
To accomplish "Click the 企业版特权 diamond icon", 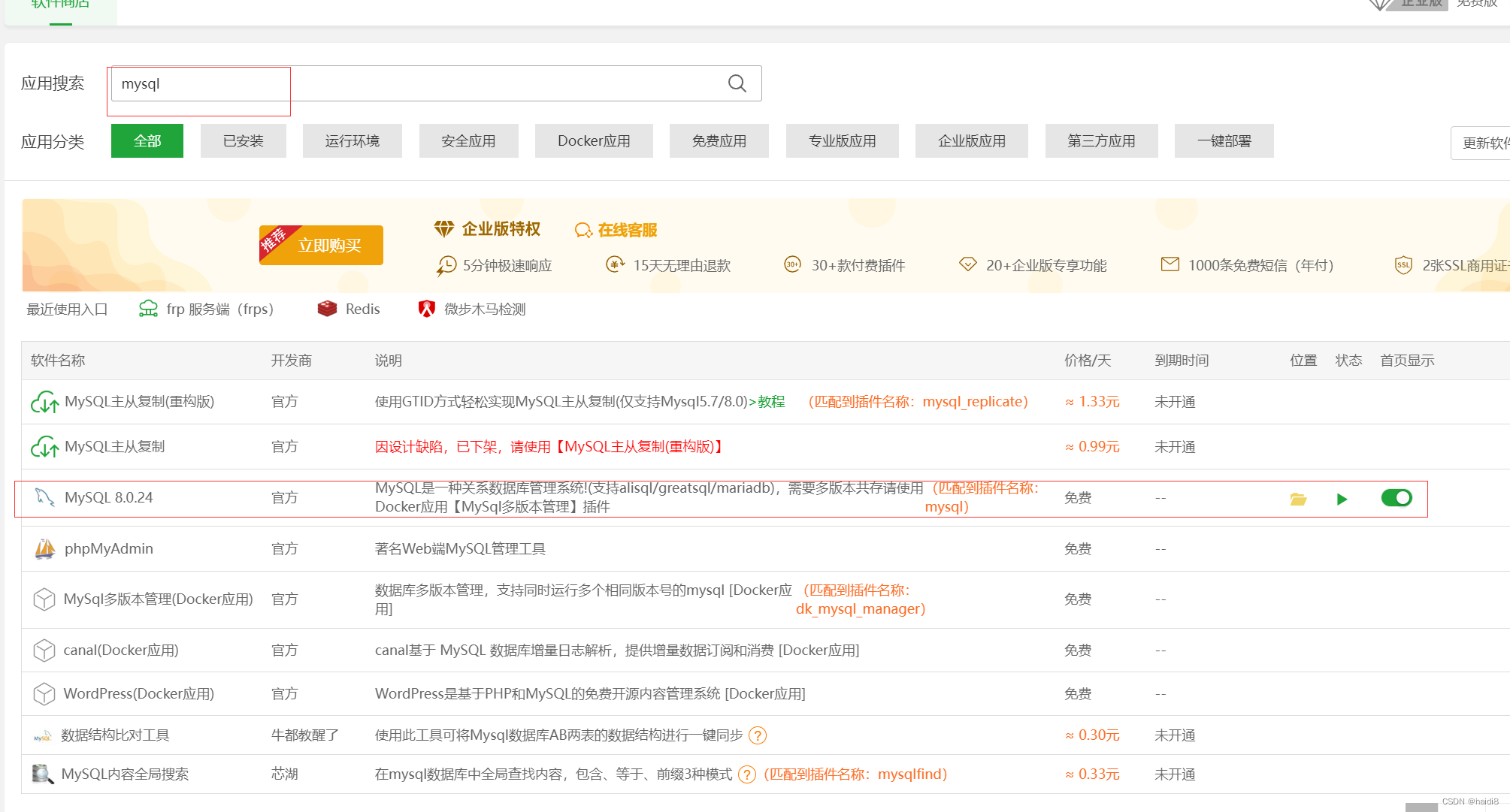I will coord(444,228).
